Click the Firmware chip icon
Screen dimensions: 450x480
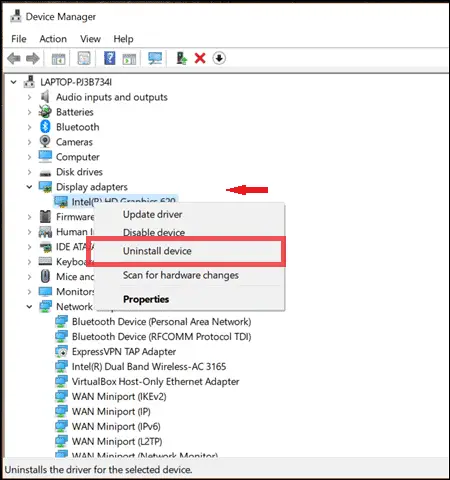coord(45,217)
